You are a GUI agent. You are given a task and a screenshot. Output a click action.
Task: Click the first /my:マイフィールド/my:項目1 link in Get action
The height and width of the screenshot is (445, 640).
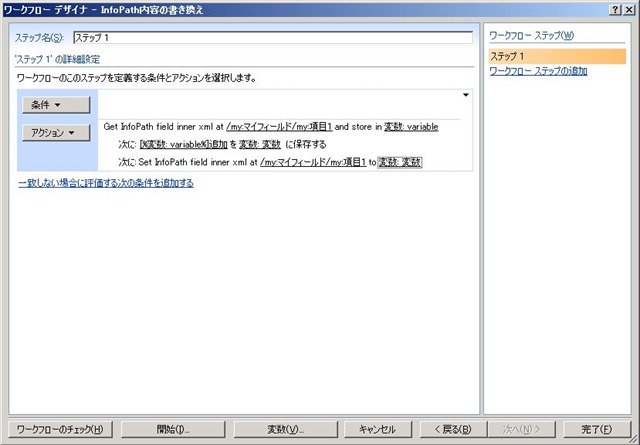(x=279, y=127)
